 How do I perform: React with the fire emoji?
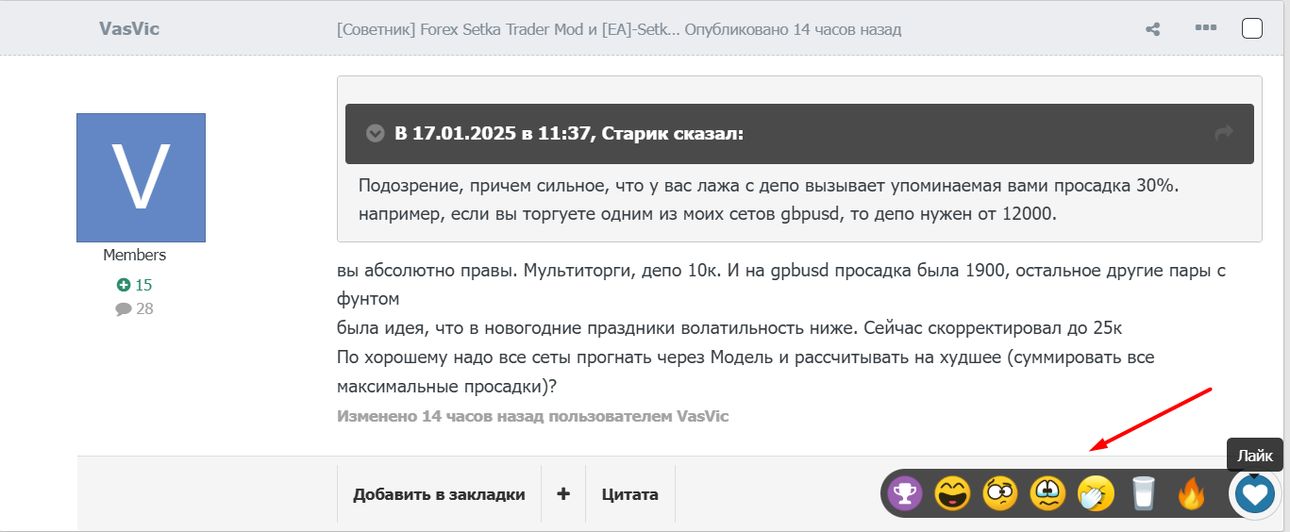[x=1191, y=492]
